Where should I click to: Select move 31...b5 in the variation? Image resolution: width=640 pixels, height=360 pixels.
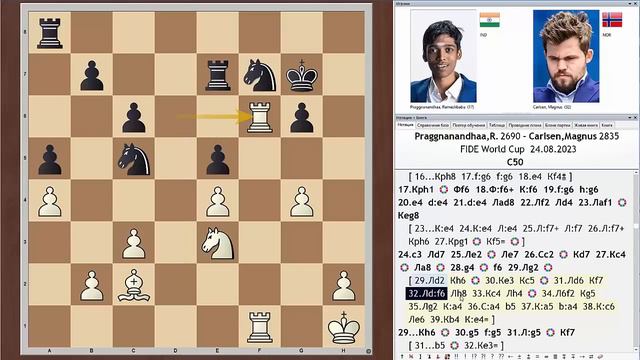click(431, 345)
